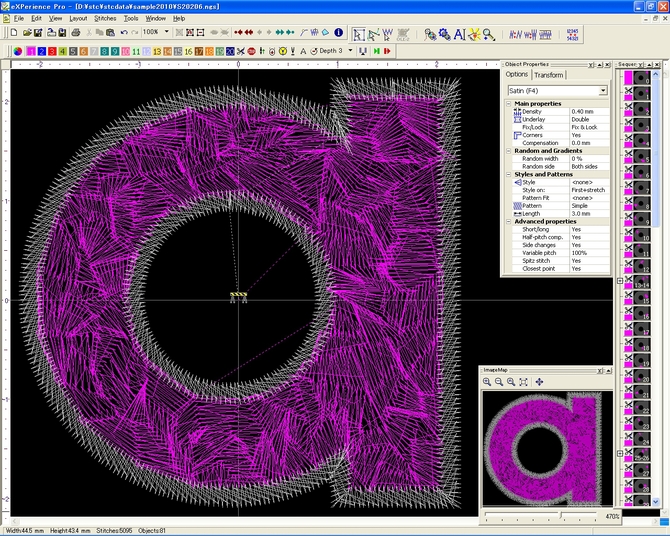
Task: Click the ImageMap pan arrows icon
Action: pos(539,382)
